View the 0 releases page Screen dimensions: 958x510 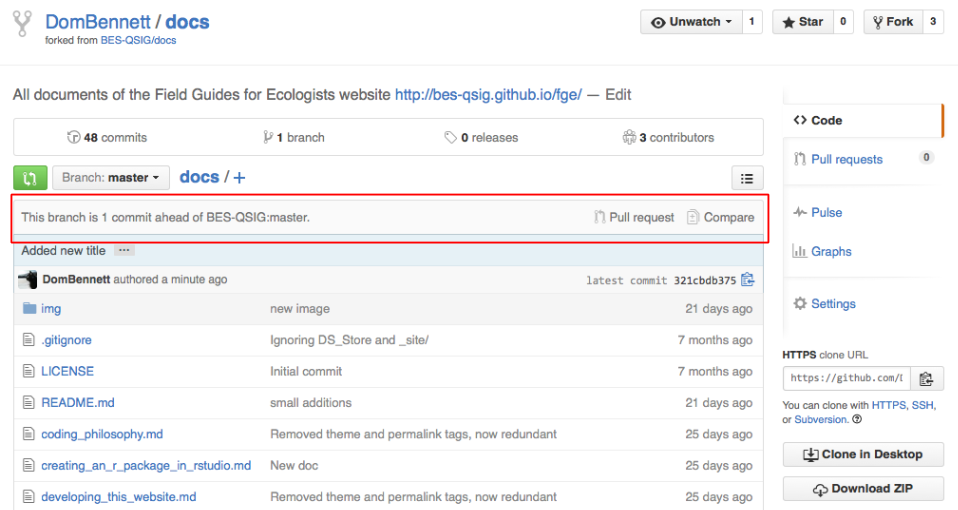coord(481,137)
